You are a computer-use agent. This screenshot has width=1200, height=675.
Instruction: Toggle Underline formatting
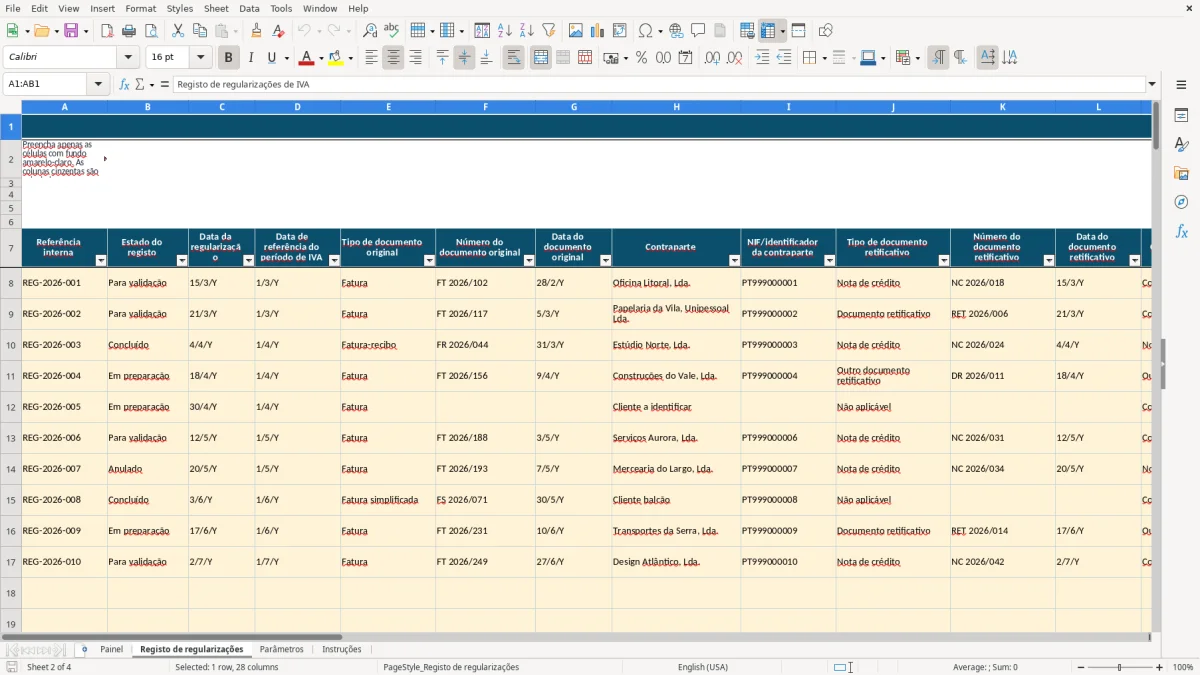pos(271,58)
